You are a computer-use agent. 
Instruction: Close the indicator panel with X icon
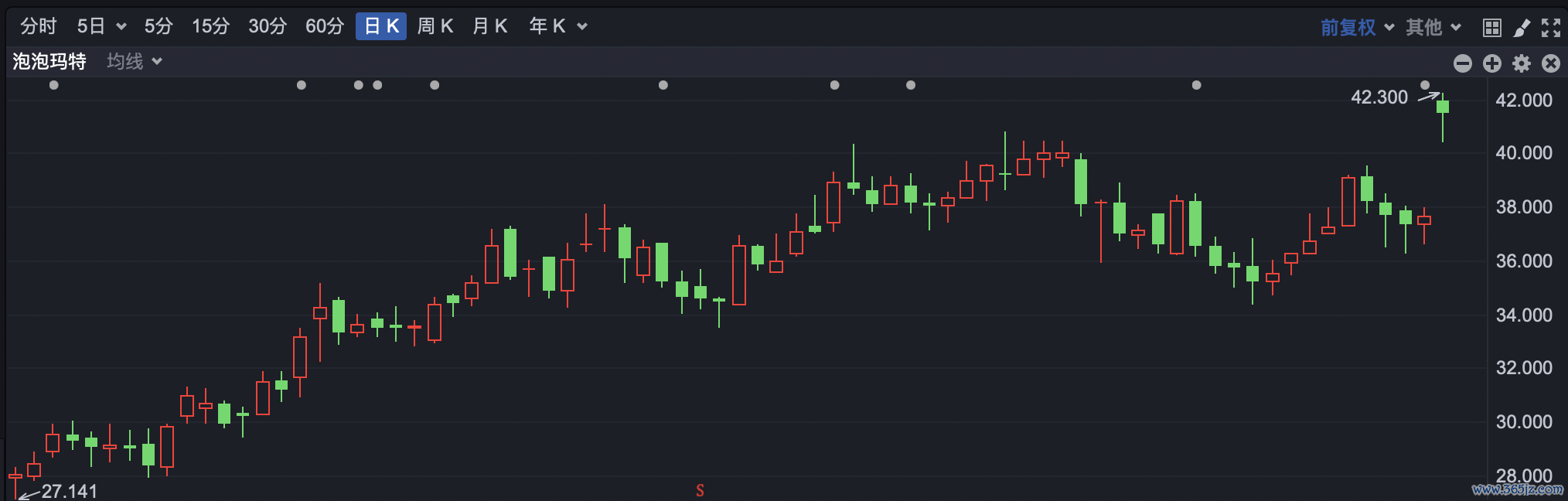(x=1551, y=63)
